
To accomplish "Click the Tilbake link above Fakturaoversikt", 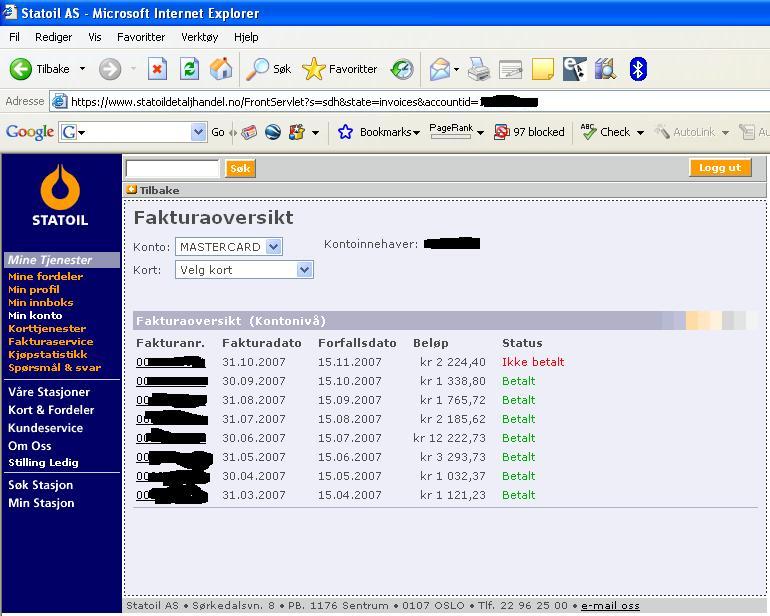I will click(153, 190).
